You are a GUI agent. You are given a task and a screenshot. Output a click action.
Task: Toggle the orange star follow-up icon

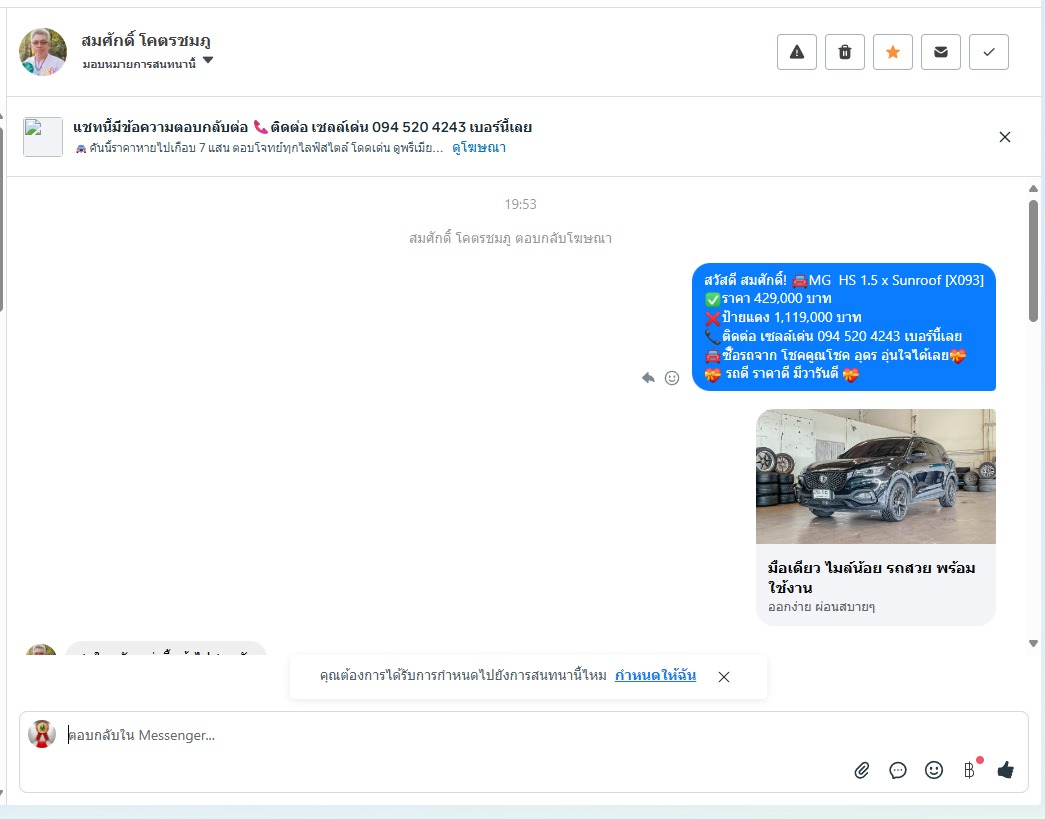click(892, 52)
